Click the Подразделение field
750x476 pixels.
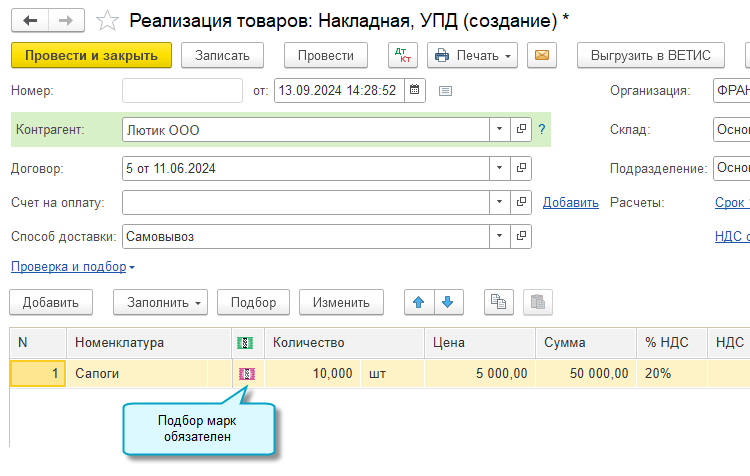click(x=732, y=168)
